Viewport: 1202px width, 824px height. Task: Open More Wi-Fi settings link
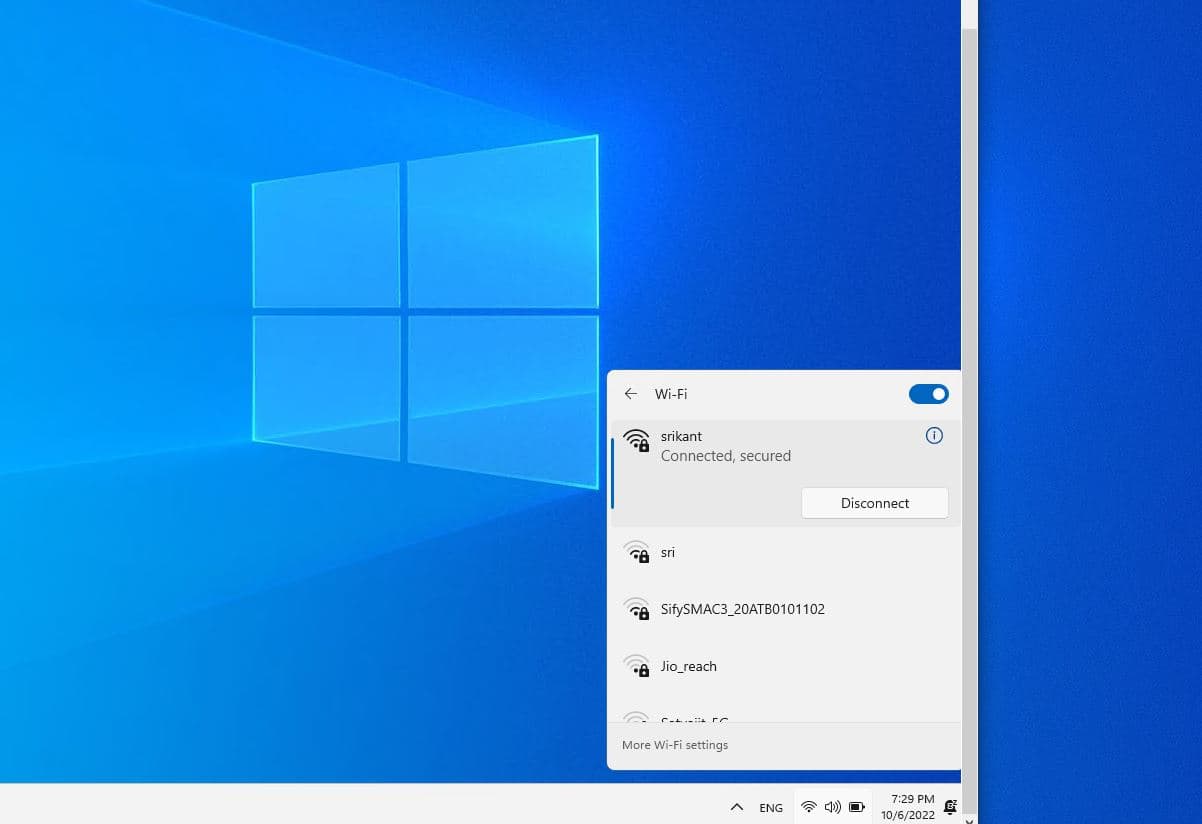pos(675,745)
